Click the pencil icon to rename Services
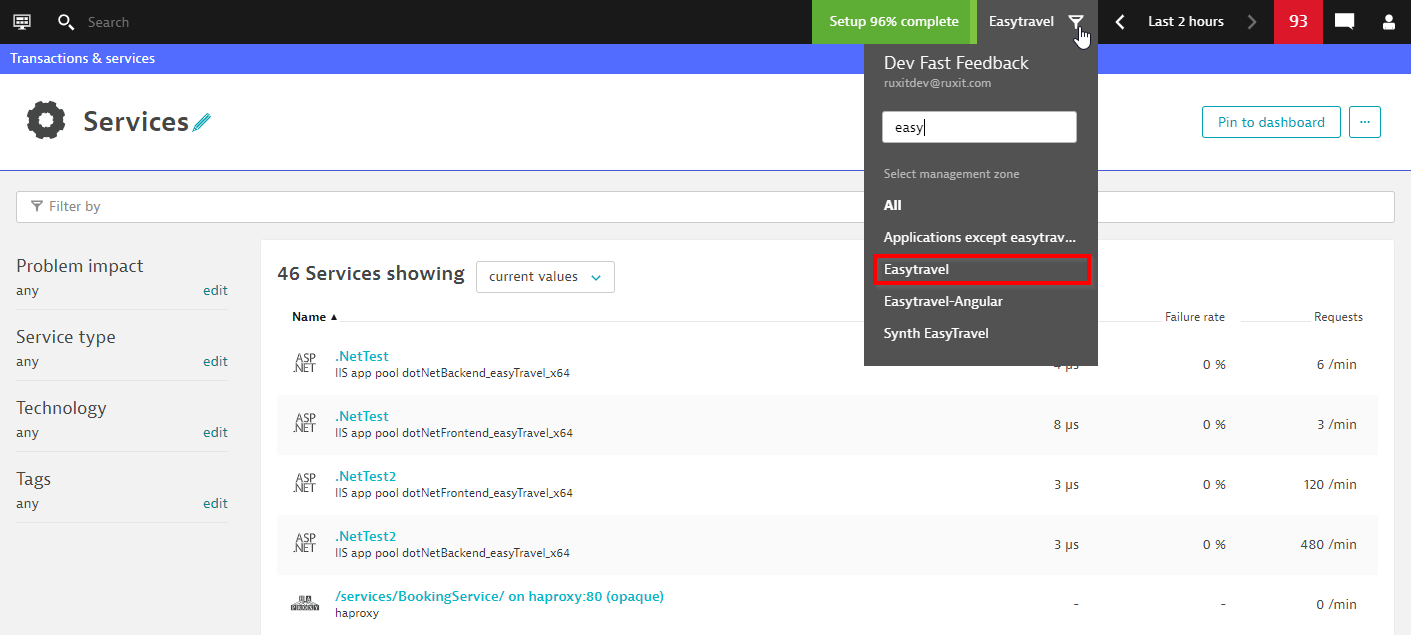Screen dimensions: 1411x635 [202, 123]
